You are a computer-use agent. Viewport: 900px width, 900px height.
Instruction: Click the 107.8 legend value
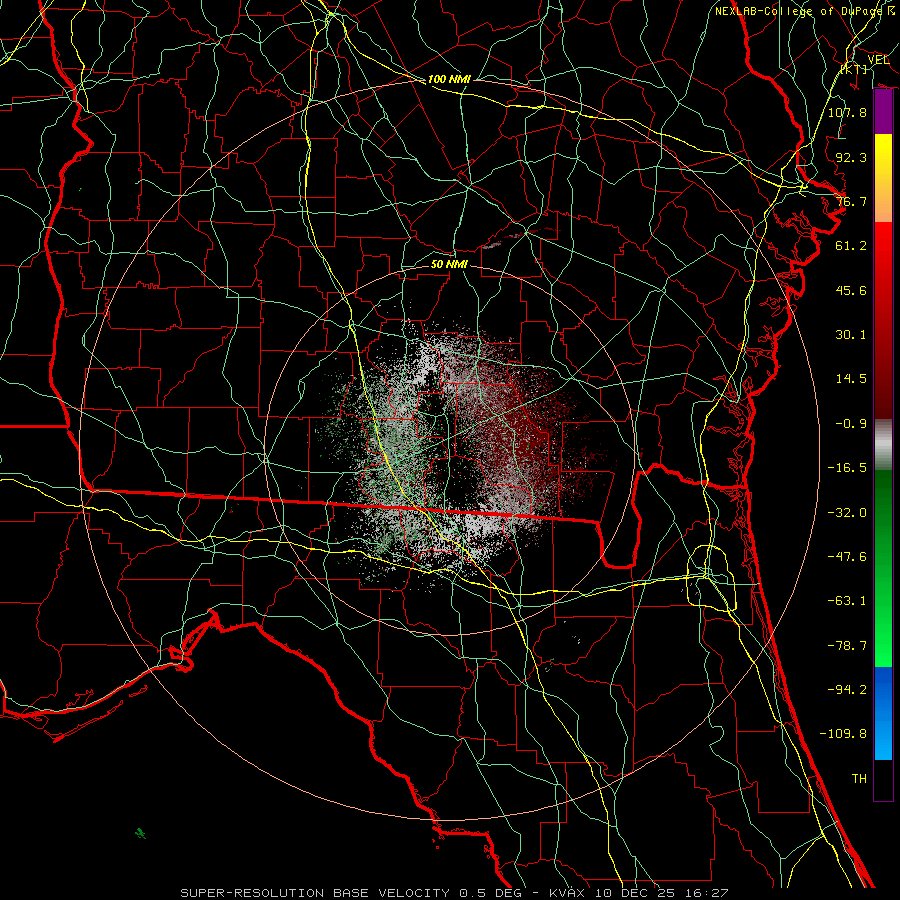(x=847, y=112)
